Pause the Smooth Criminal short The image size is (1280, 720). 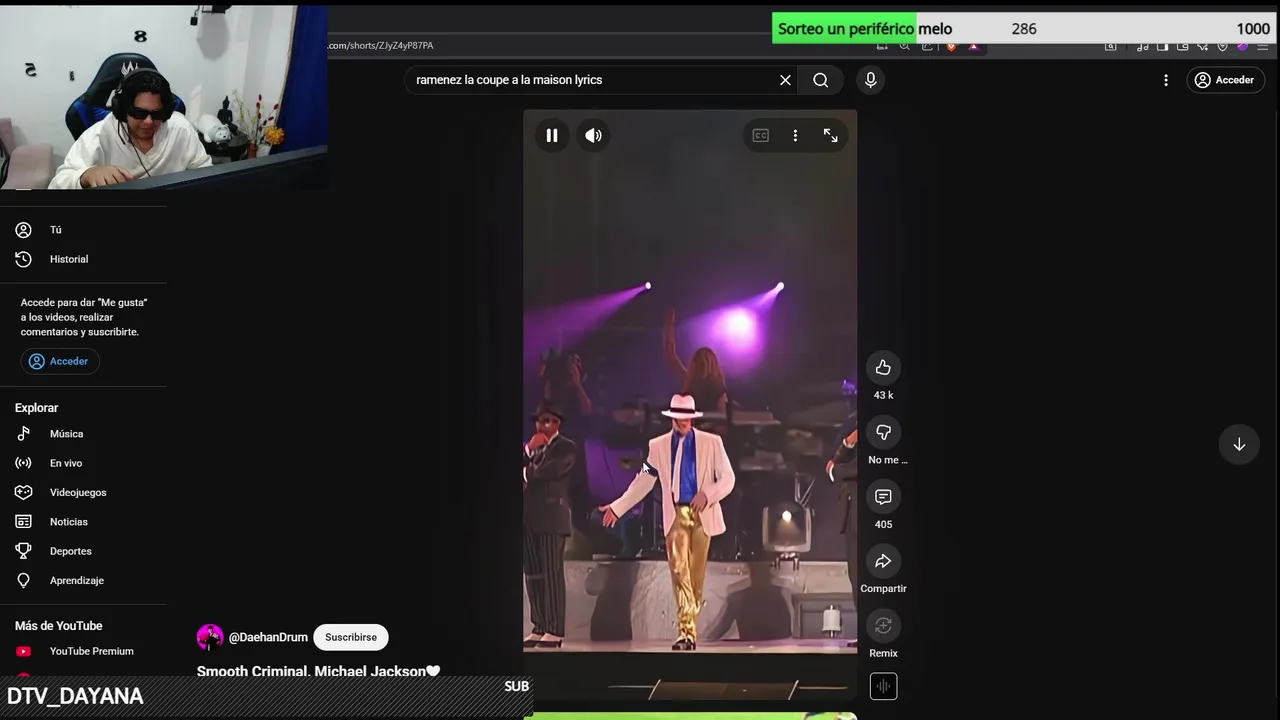(552, 135)
